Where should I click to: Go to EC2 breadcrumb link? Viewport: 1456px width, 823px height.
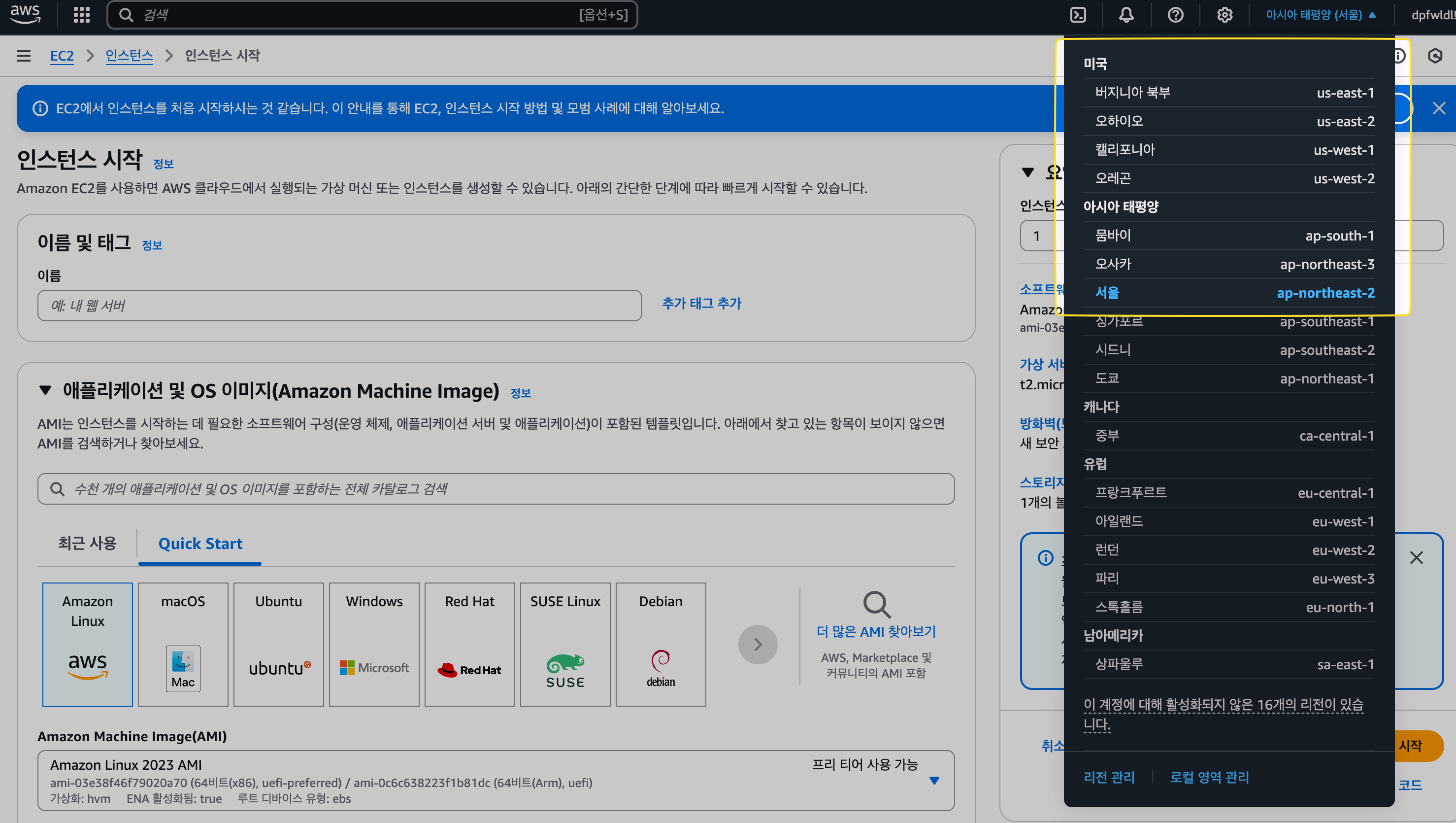pos(62,55)
